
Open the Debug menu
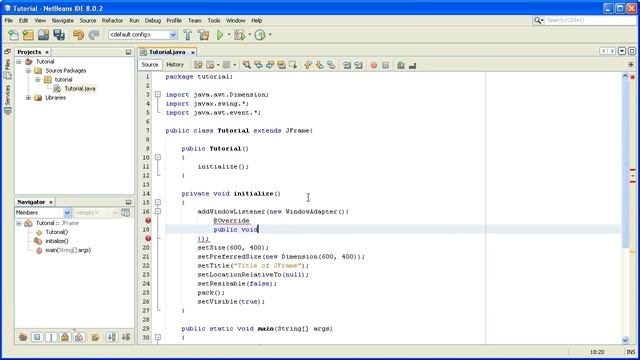pos(153,20)
